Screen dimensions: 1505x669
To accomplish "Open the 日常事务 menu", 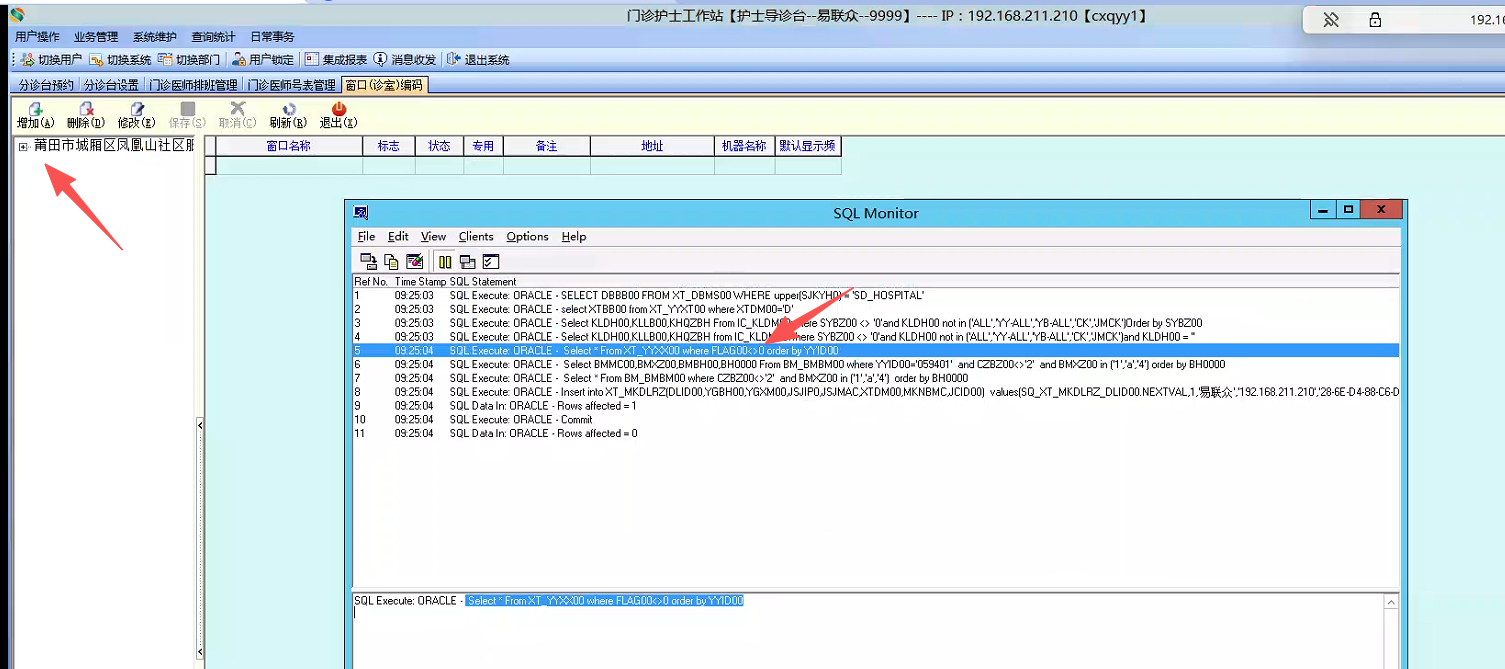I will (x=272, y=37).
